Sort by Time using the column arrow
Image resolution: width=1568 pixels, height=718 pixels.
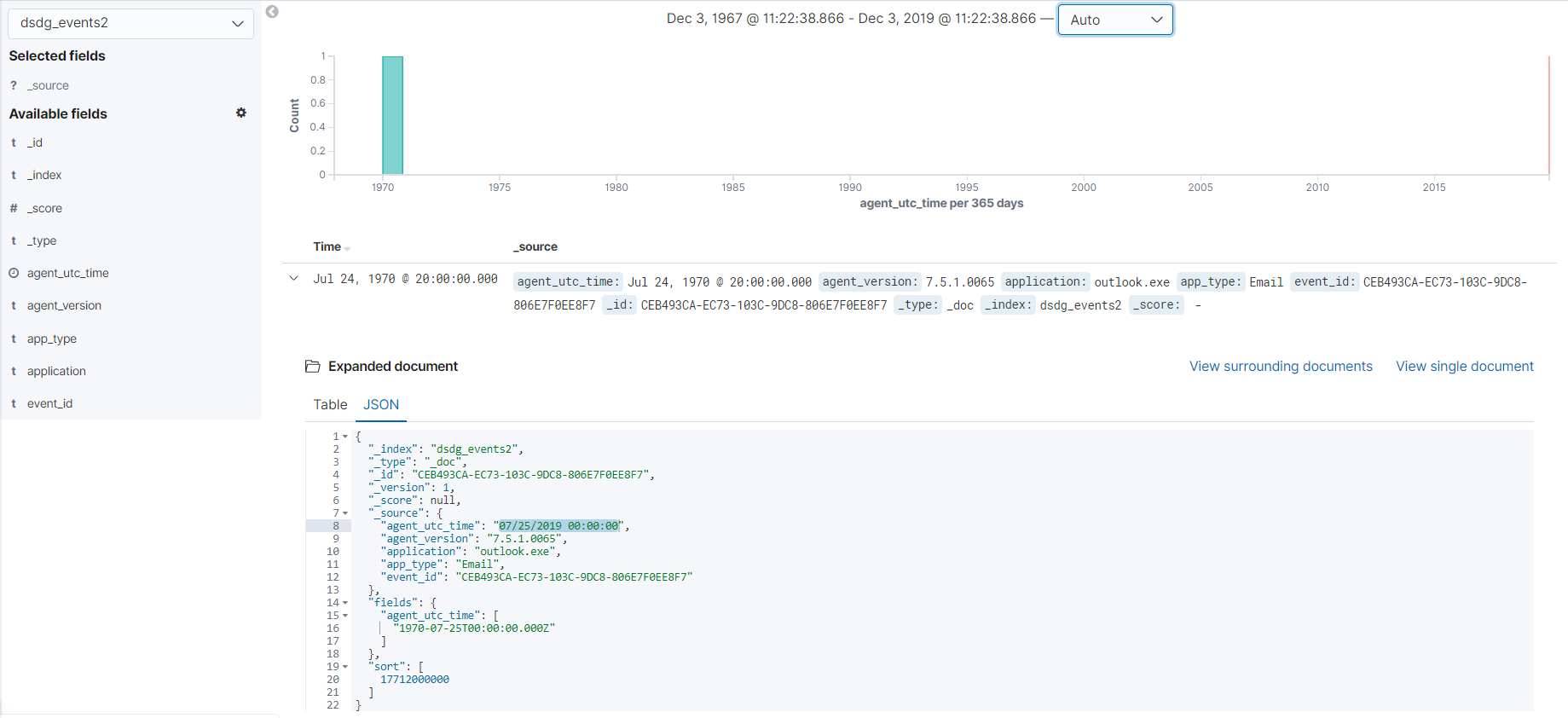pos(348,248)
